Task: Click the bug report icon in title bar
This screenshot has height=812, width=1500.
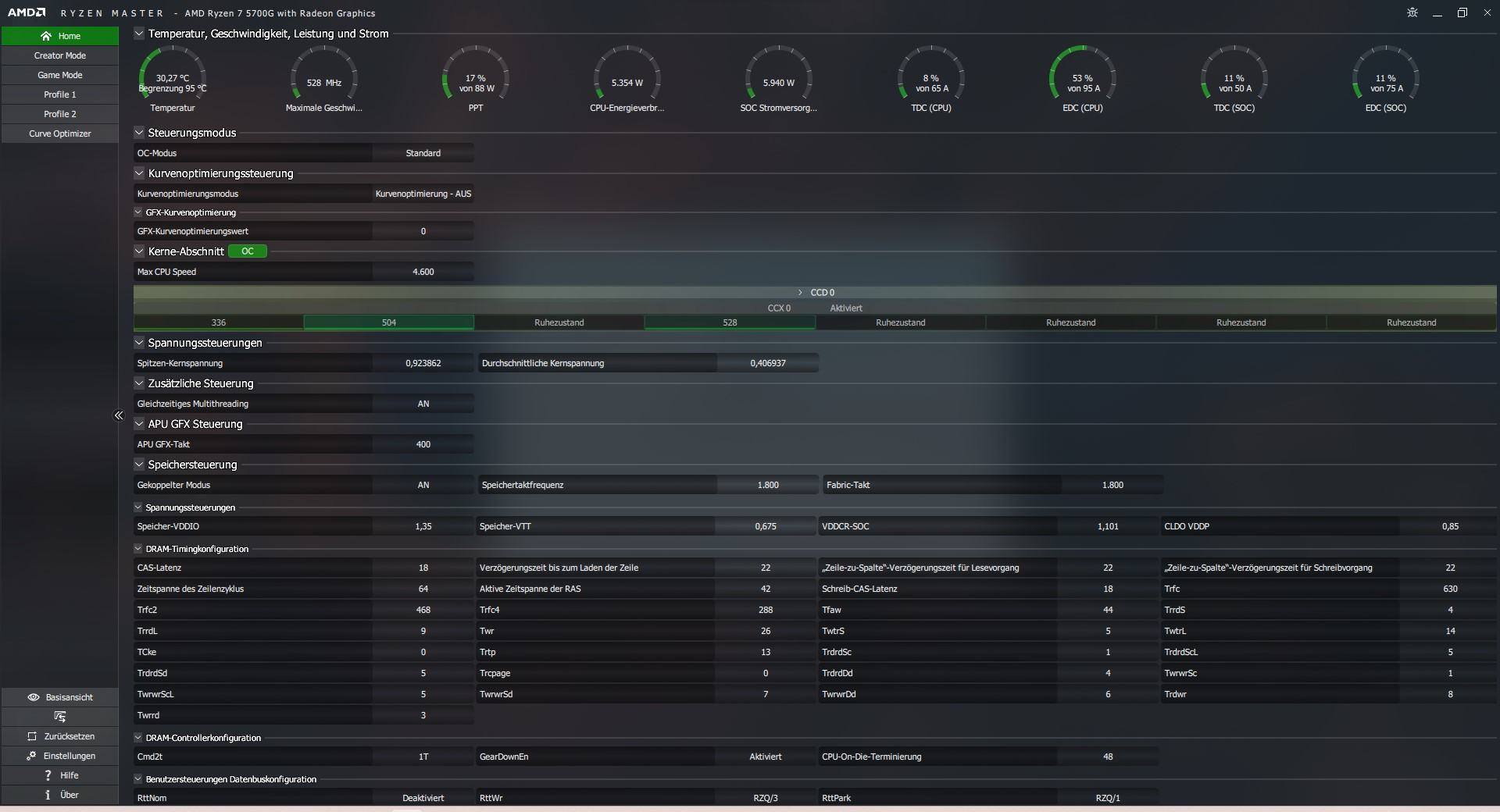Action: click(1412, 12)
